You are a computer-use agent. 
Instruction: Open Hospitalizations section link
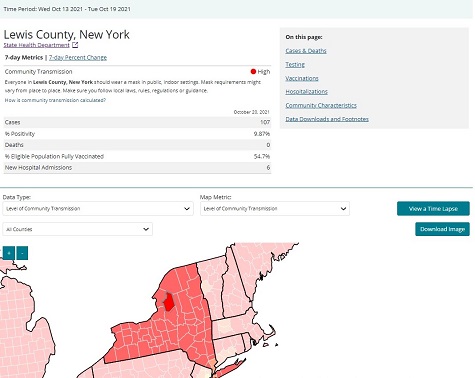(307, 92)
